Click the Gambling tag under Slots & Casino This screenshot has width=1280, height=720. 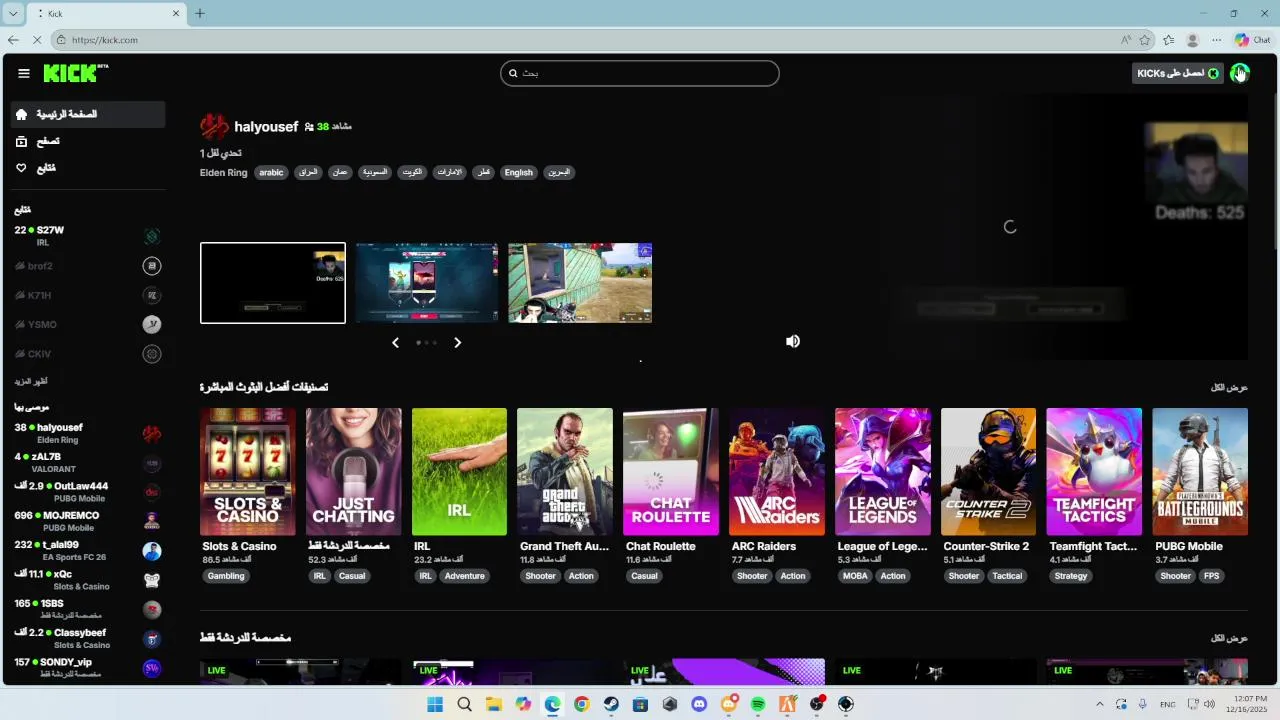click(226, 576)
